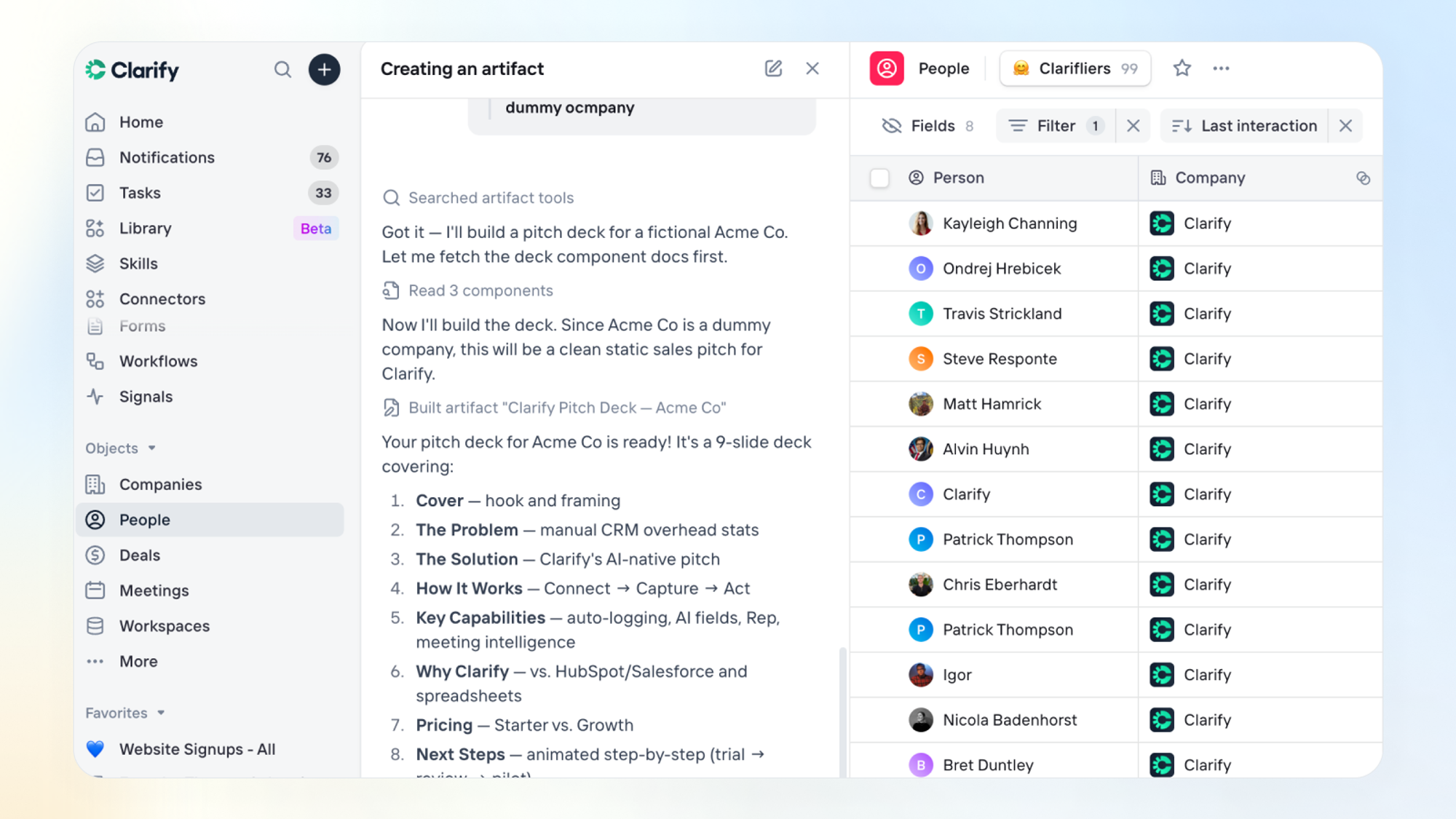Open Library Beta in the sidebar
The width and height of the screenshot is (1456, 819).
[x=209, y=229]
